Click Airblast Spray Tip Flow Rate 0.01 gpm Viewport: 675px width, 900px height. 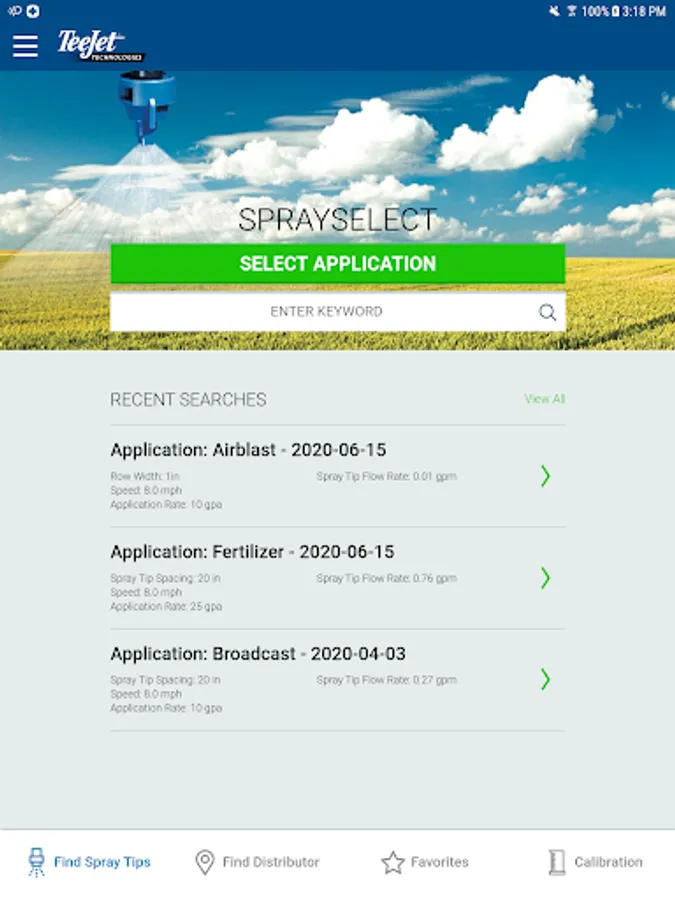(386, 476)
